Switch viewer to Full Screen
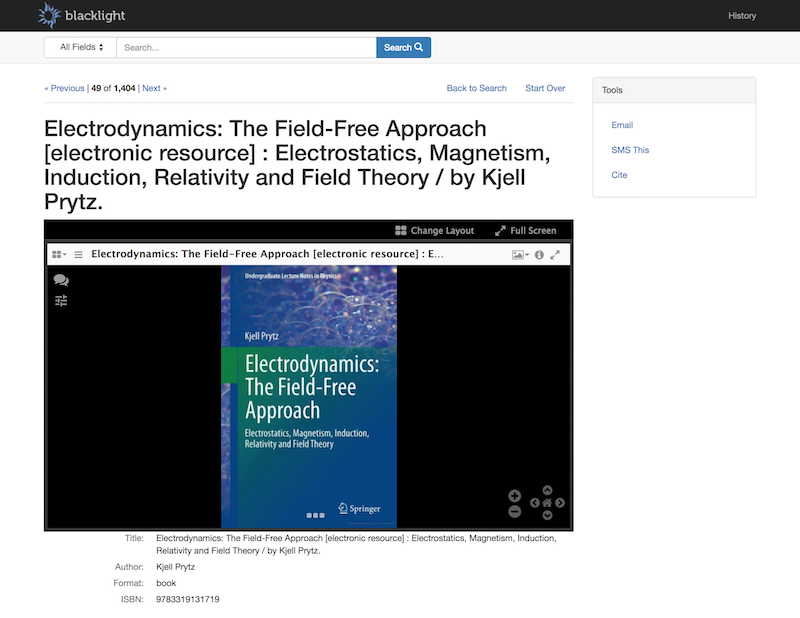800x618 pixels. [x=526, y=231]
